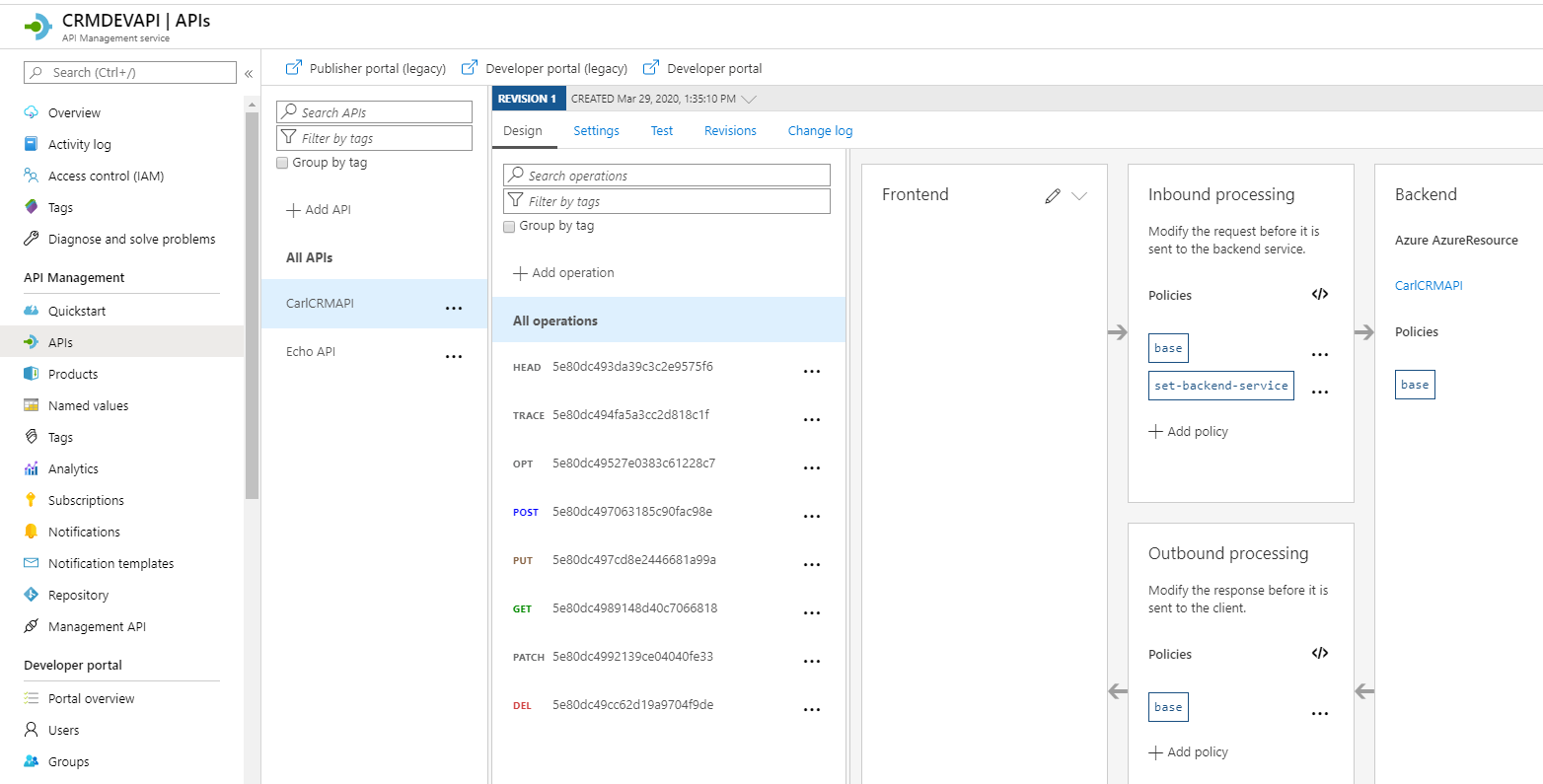
Task: Open Named values icon
Action: click(31, 405)
